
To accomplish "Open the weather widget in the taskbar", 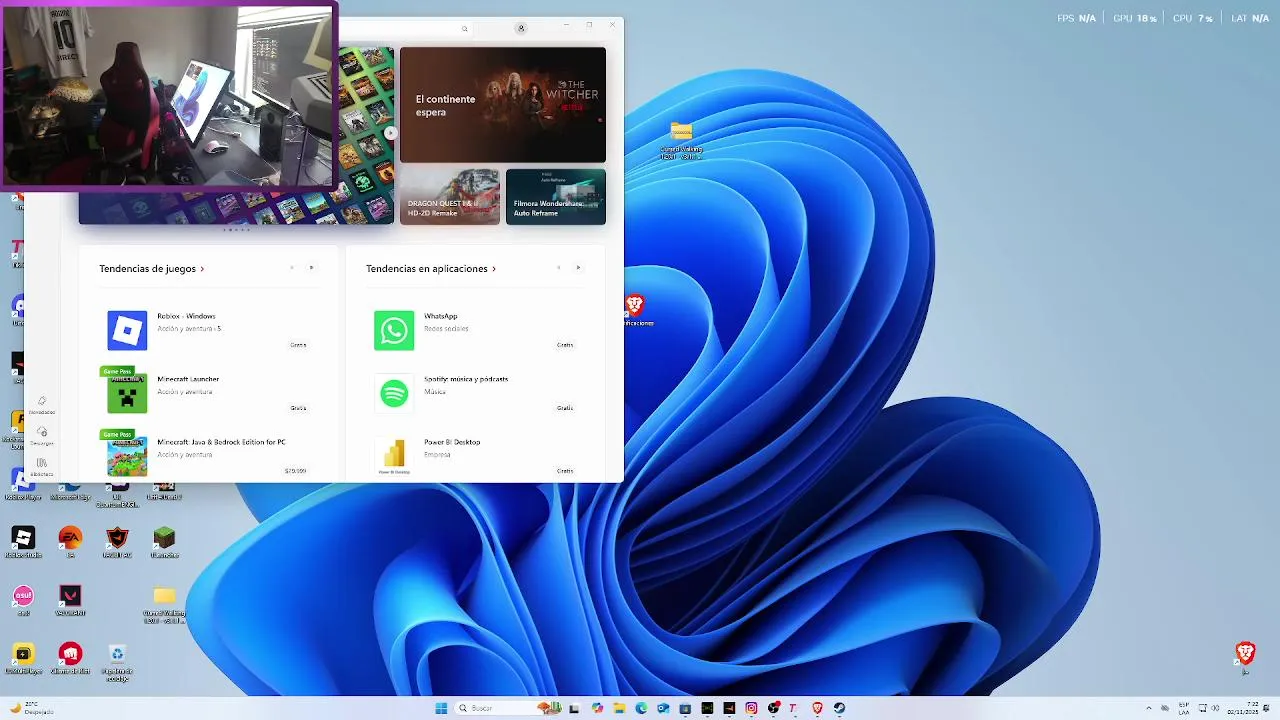I will [x=32, y=708].
